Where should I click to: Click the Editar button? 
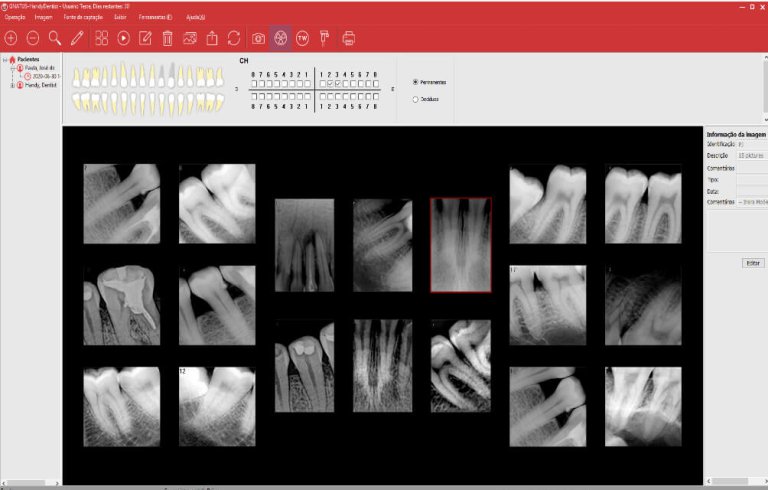pos(753,262)
